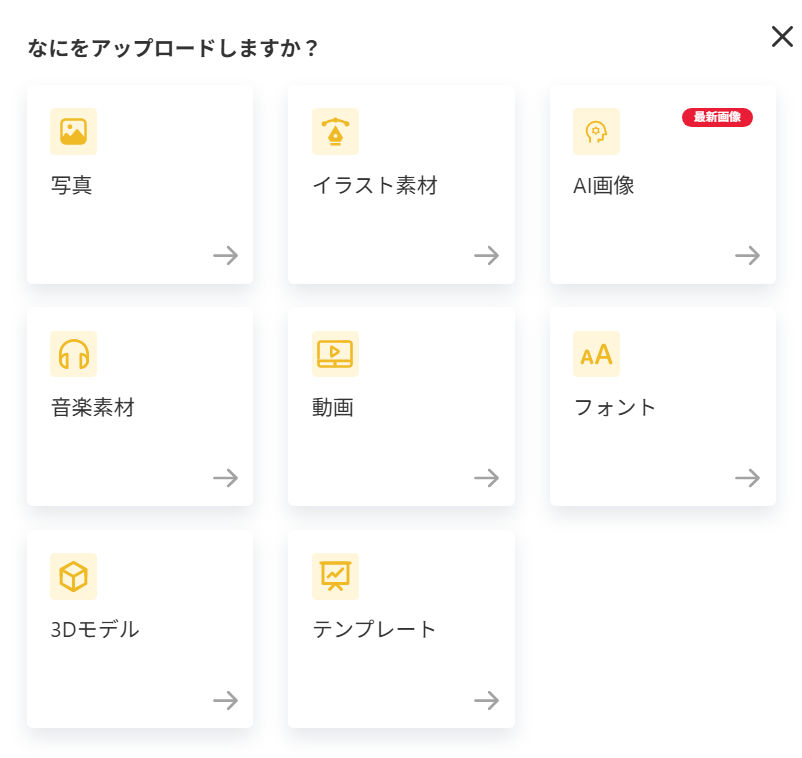Image resolution: width=802 pixels, height=758 pixels.
Task: Open 3Dモデル card via its arrow
Action: (225, 700)
